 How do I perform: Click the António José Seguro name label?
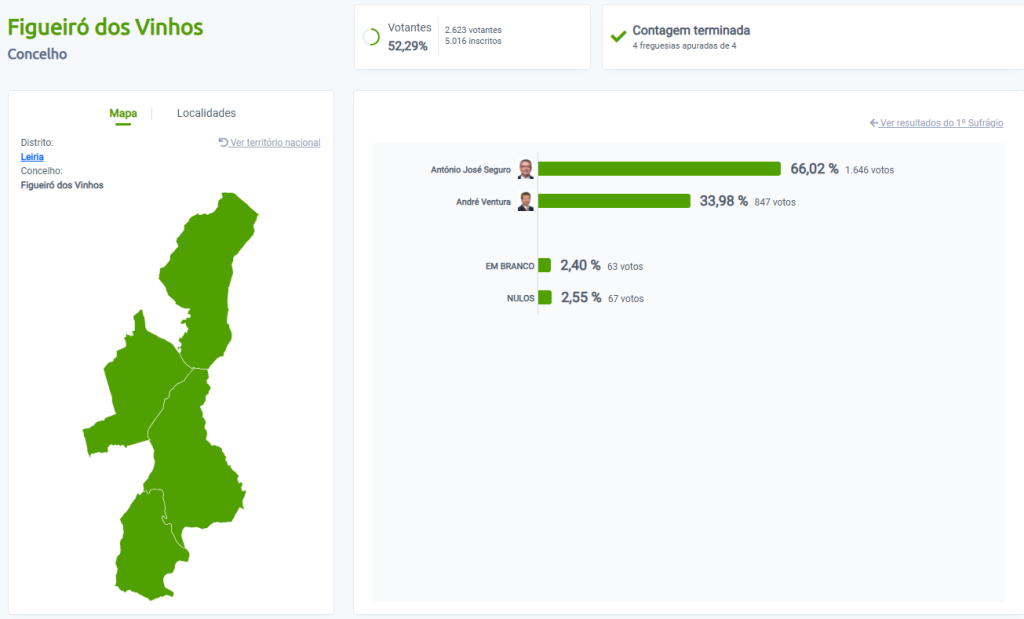470,170
